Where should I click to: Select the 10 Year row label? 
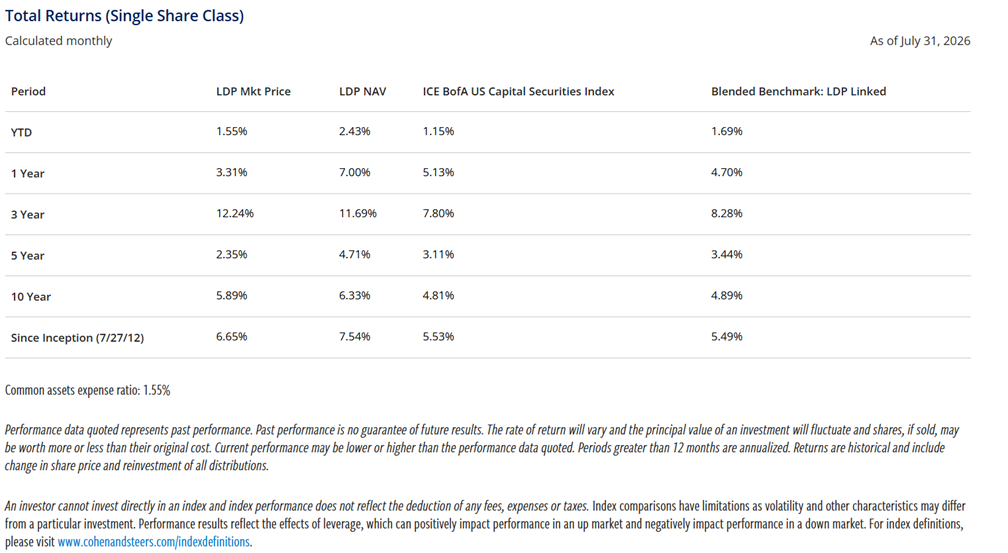[31, 296]
